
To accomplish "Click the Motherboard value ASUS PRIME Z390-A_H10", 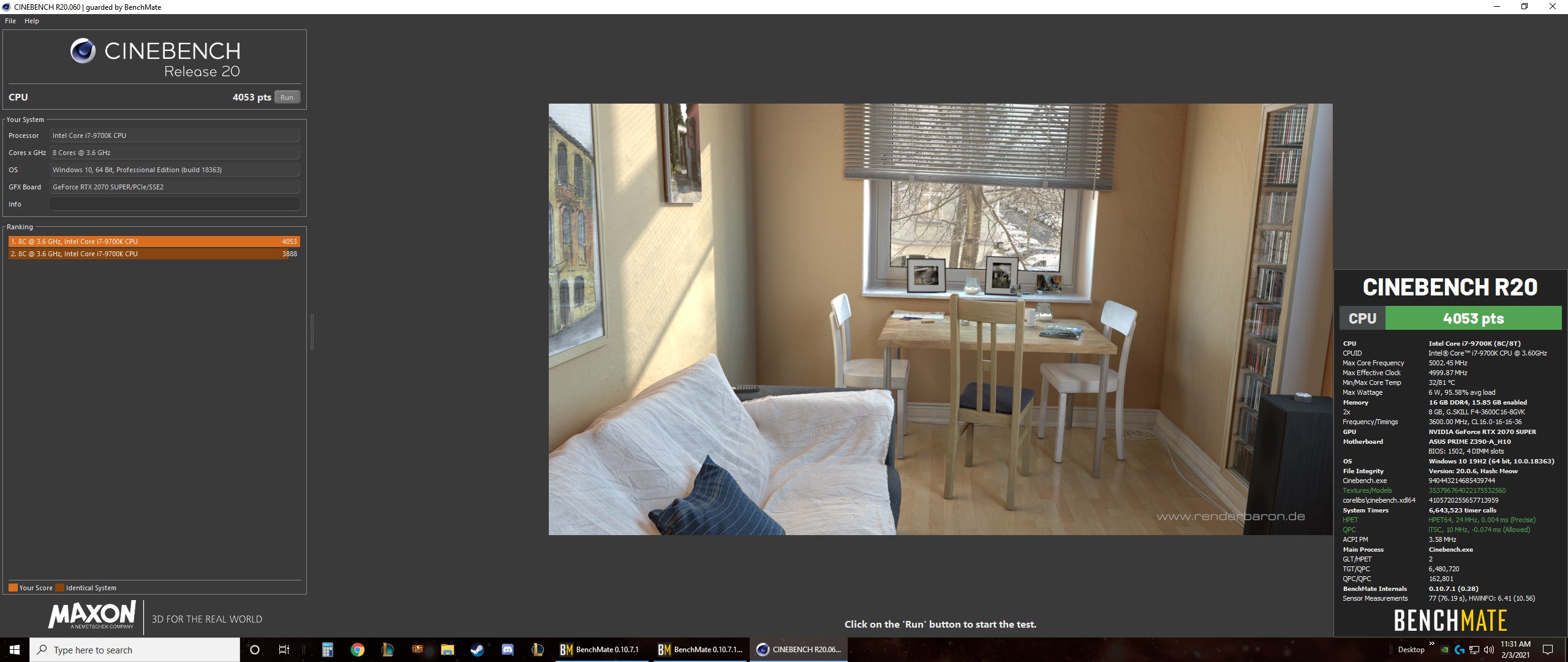I will 1469,441.
